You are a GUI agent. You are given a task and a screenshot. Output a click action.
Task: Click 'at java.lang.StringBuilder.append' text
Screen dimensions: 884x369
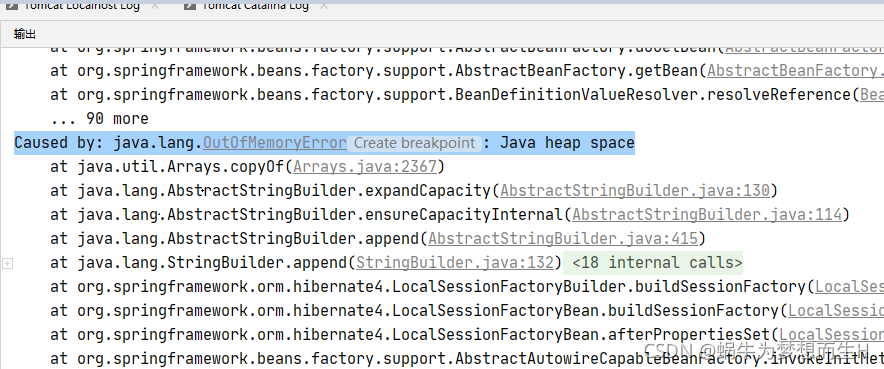pos(198,263)
